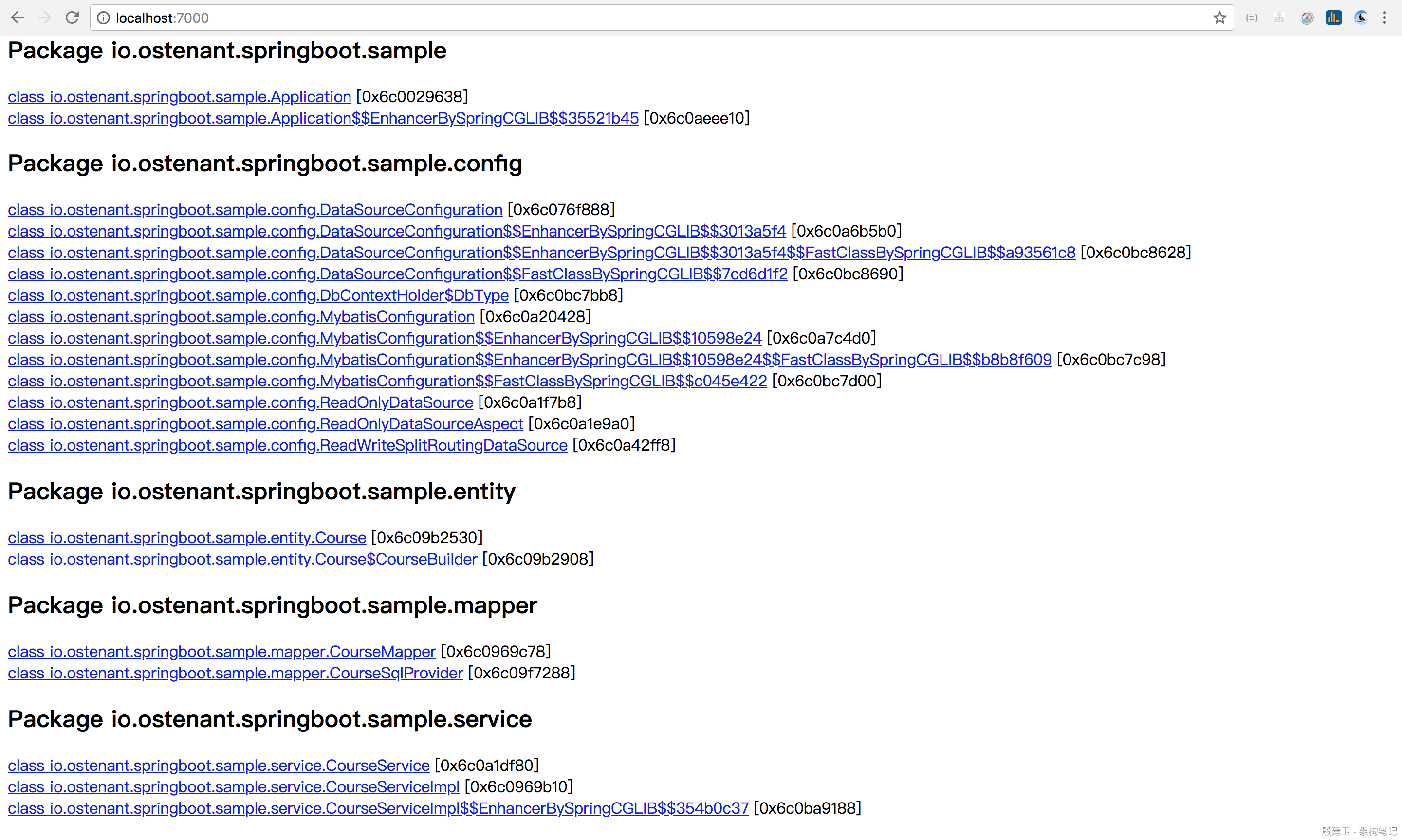Click address text [0x6c0a1df80]

(486, 766)
